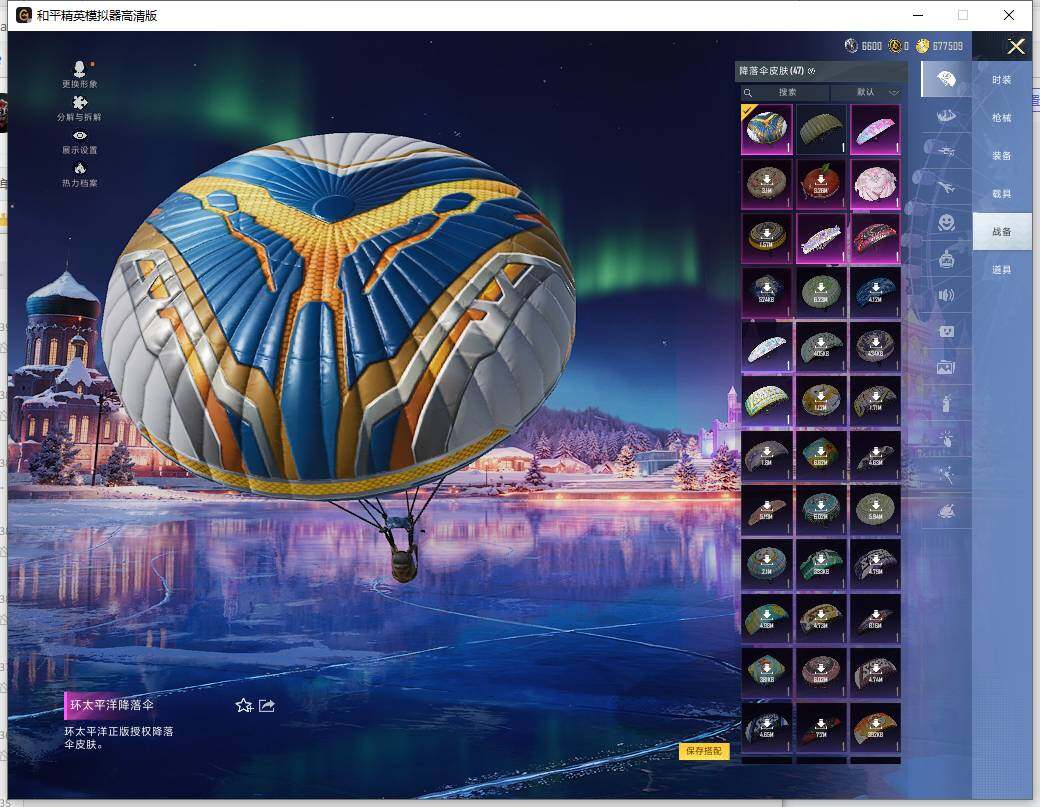Select the spray can category icon
1040x807 pixels.
click(946, 403)
